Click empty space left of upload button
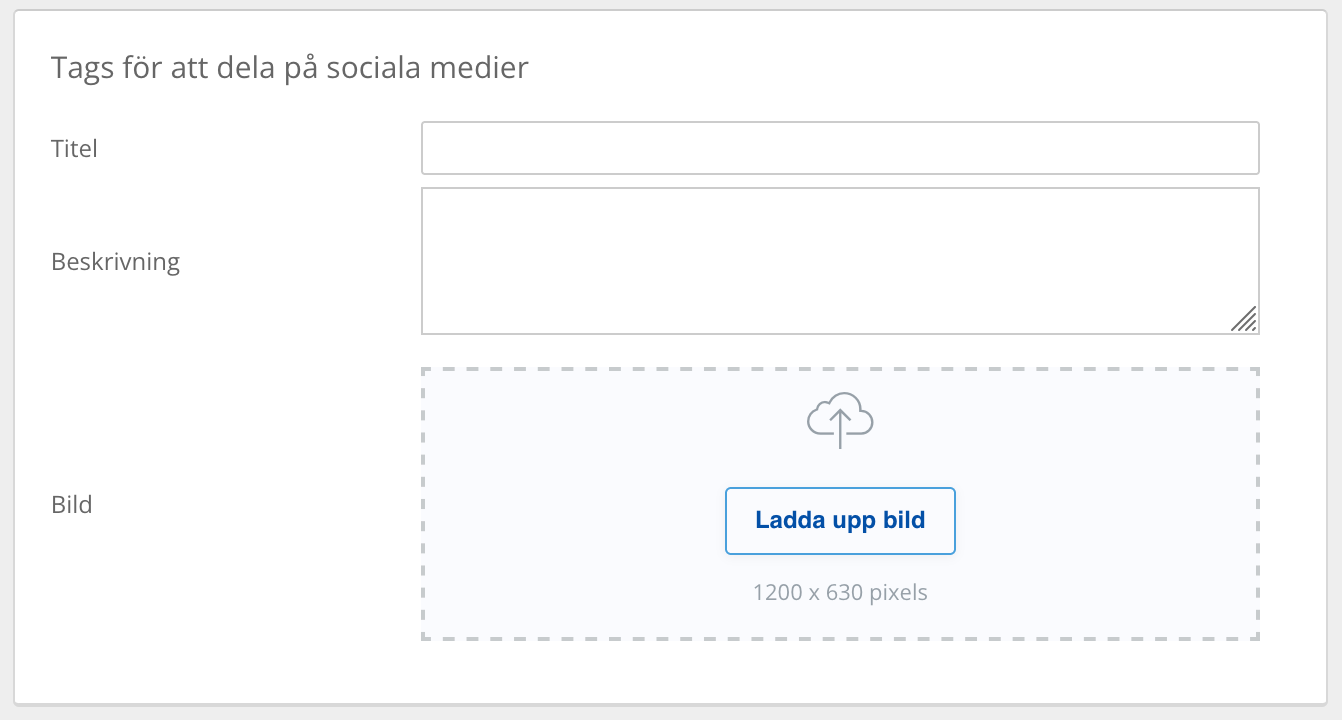This screenshot has width=1342, height=720. (x=575, y=520)
